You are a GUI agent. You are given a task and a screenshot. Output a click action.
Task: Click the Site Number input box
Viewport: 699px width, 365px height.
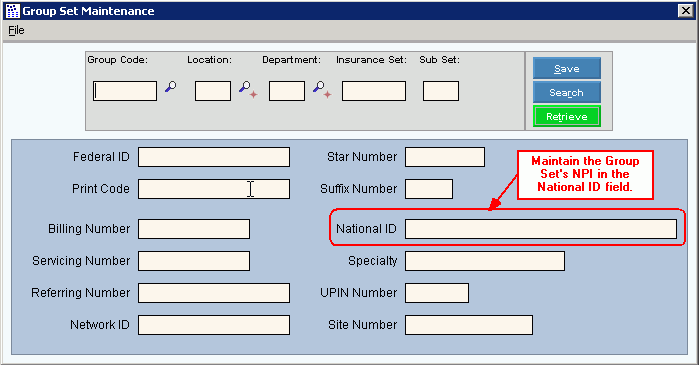point(469,325)
